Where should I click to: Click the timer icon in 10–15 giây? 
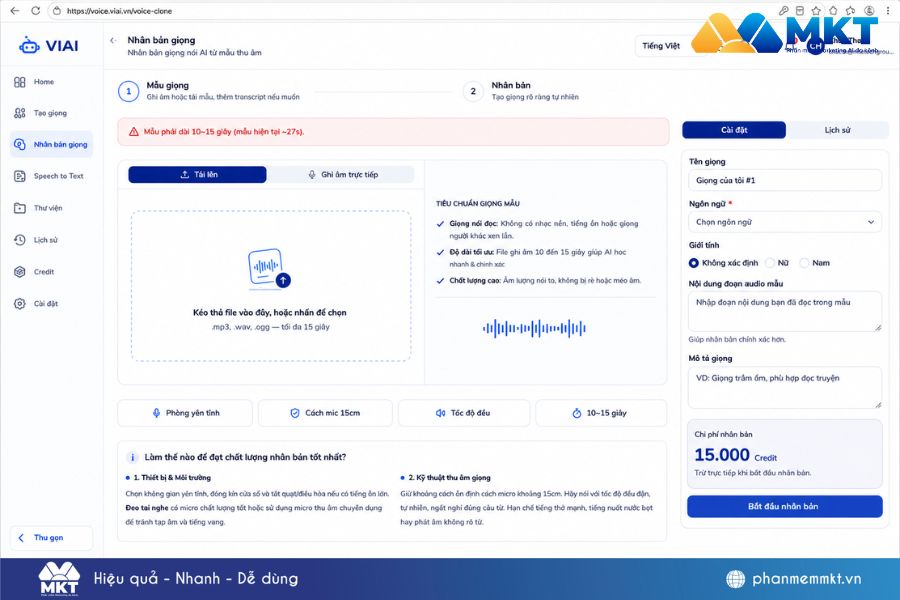pos(576,413)
